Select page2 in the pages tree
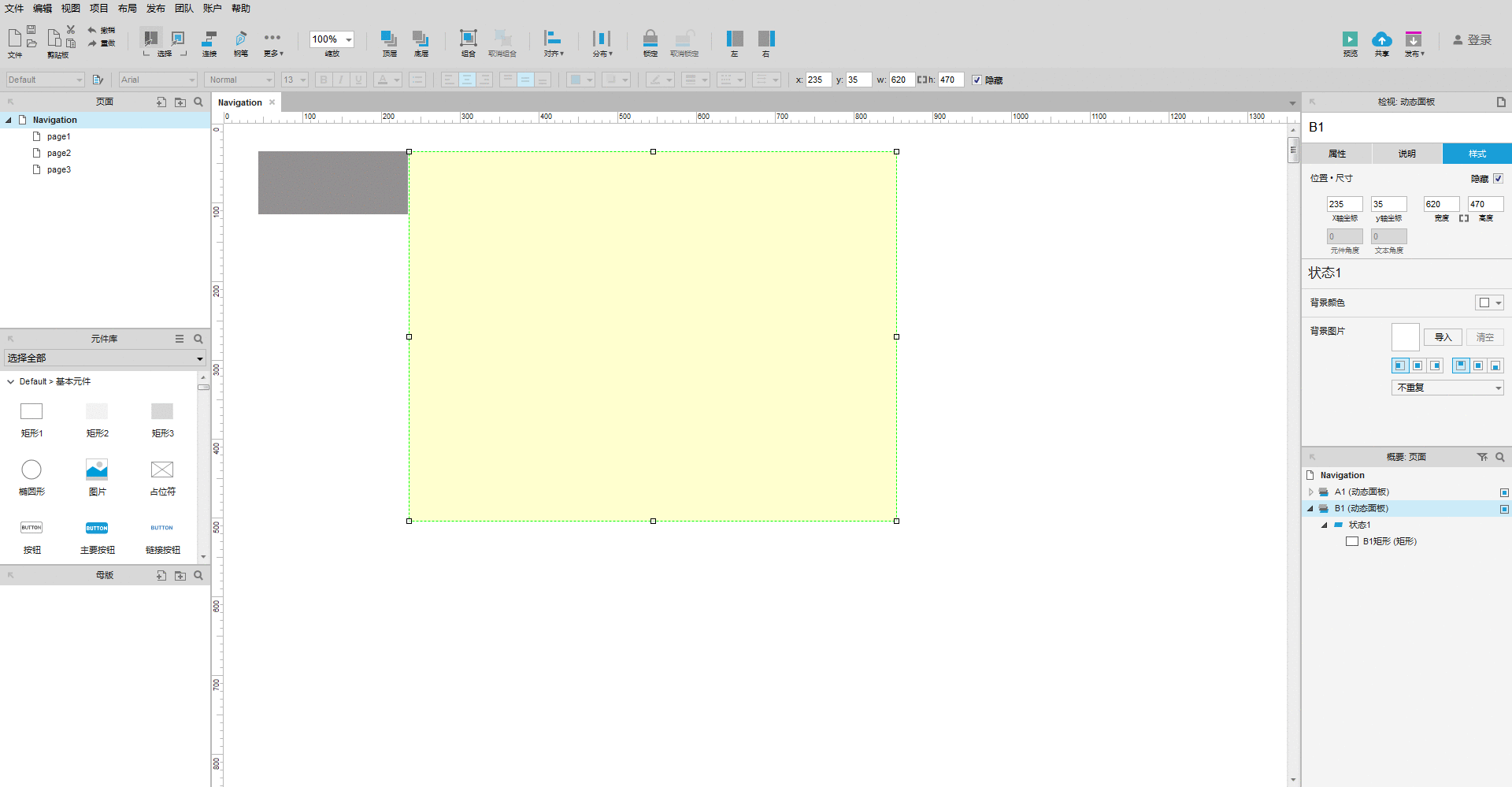The width and height of the screenshot is (1512, 787). (x=59, y=154)
